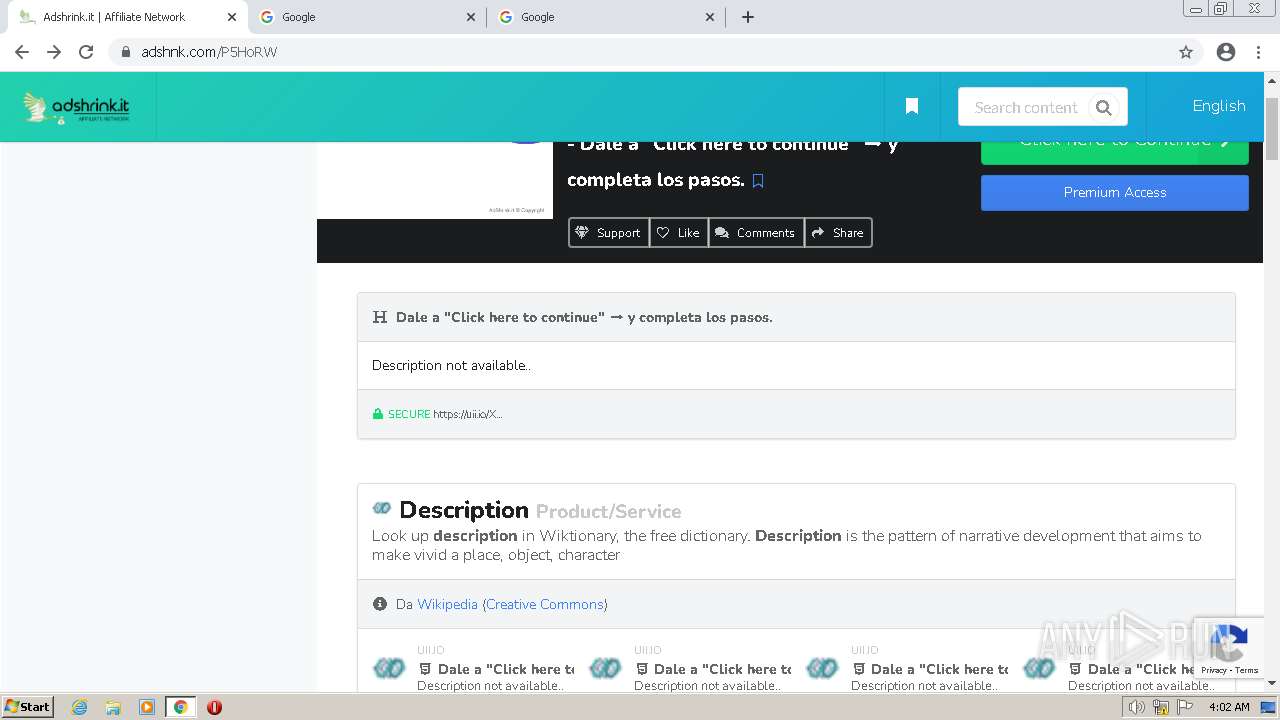Click the Support button
The height and width of the screenshot is (720, 1280).
[x=608, y=233]
